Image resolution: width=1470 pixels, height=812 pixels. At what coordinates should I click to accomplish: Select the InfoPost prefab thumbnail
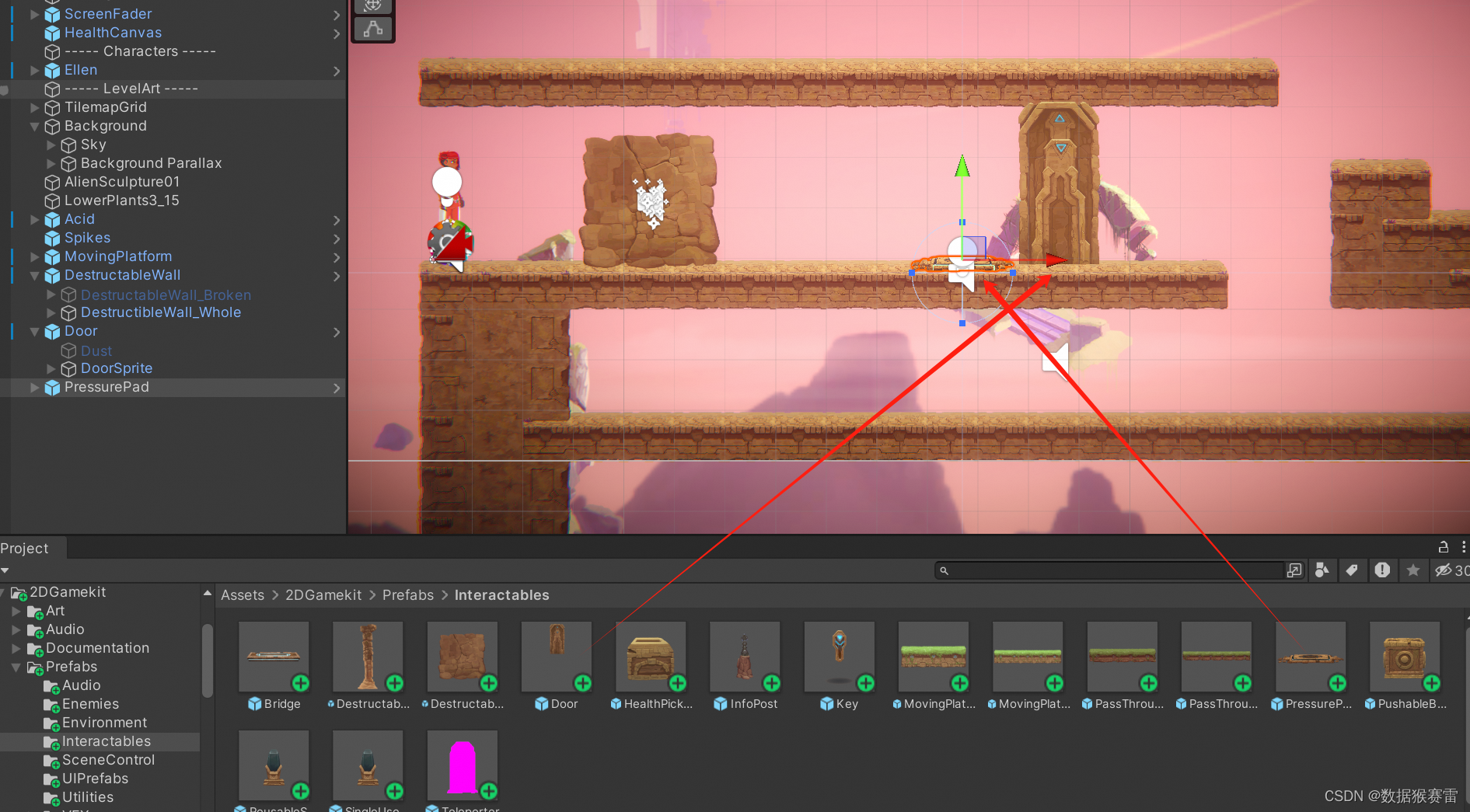[745, 657]
